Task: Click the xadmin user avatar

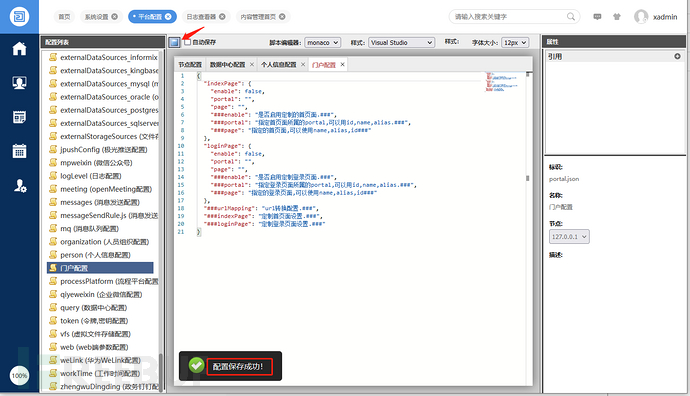Action: tap(641, 17)
